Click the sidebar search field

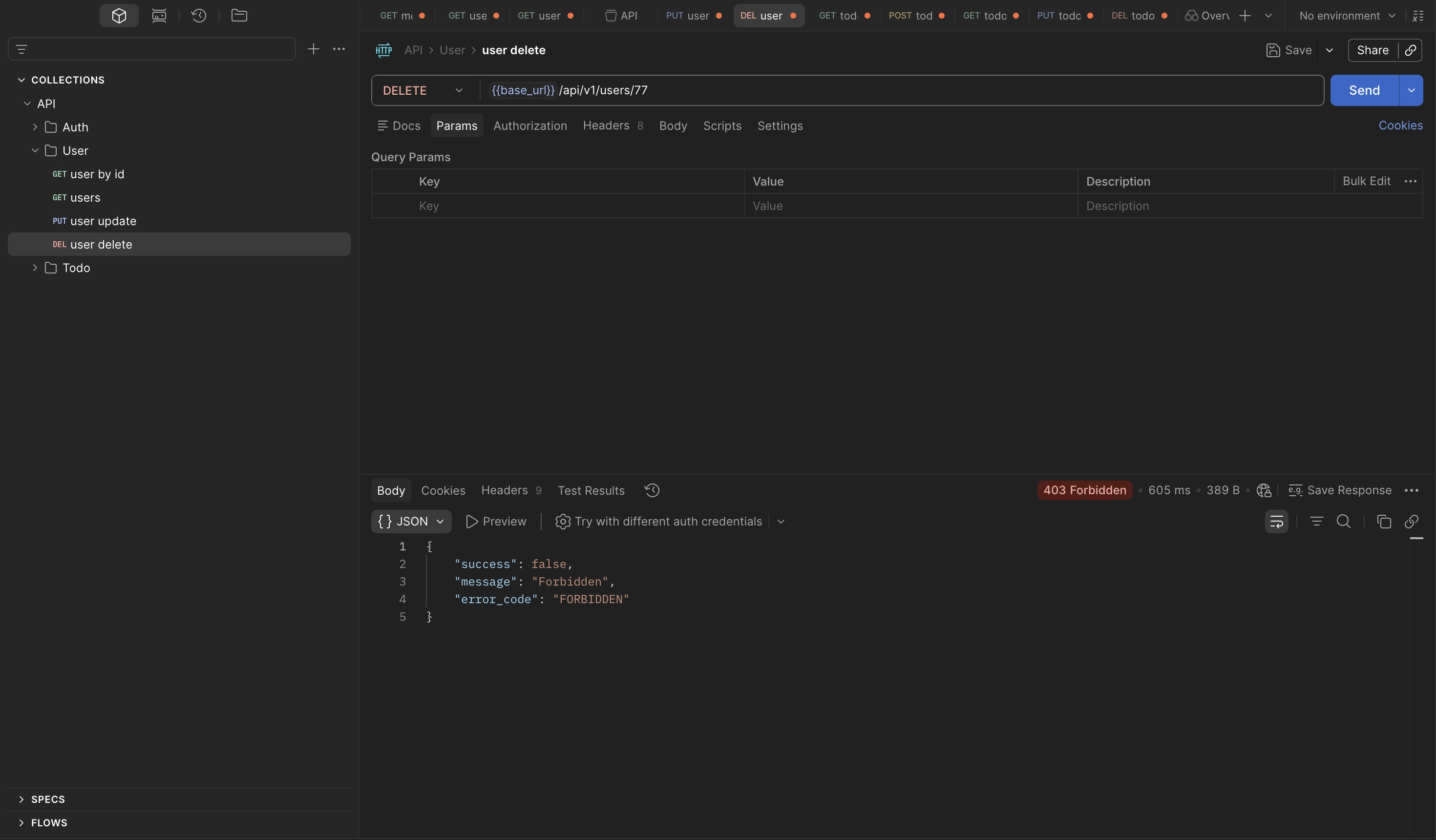(151, 49)
